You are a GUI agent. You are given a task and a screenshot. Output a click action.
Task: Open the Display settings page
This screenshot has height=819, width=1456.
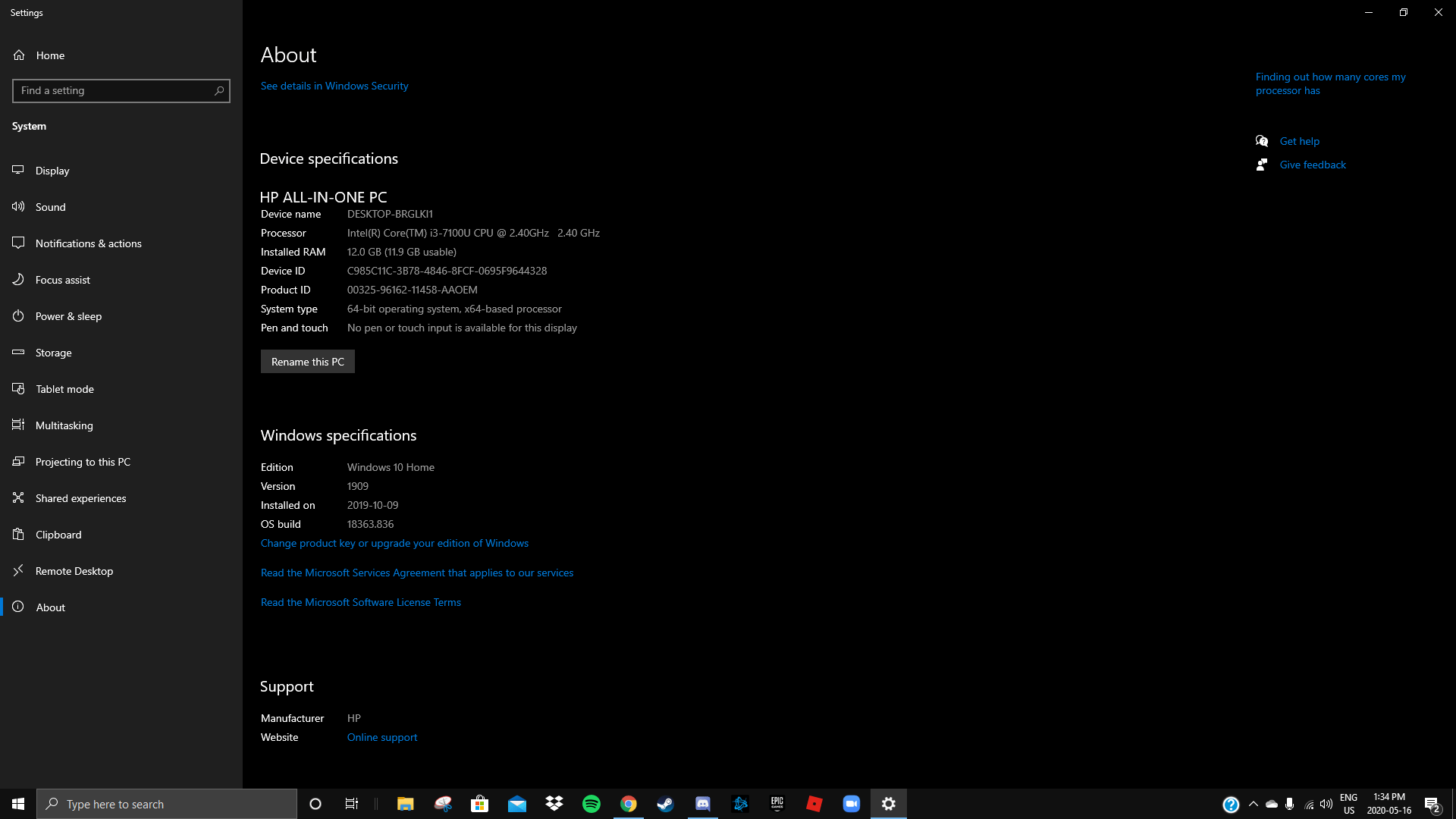coord(121,171)
